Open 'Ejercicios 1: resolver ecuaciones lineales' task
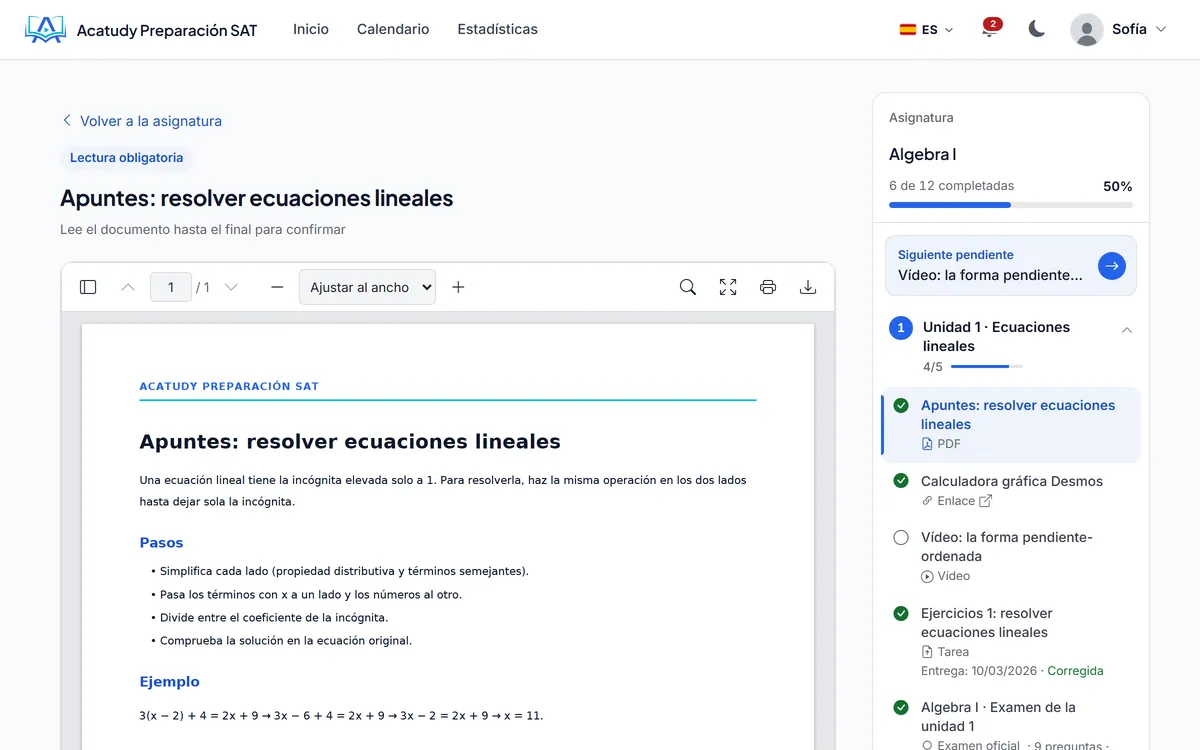The width and height of the screenshot is (1200, 750). pos(1011,642)
